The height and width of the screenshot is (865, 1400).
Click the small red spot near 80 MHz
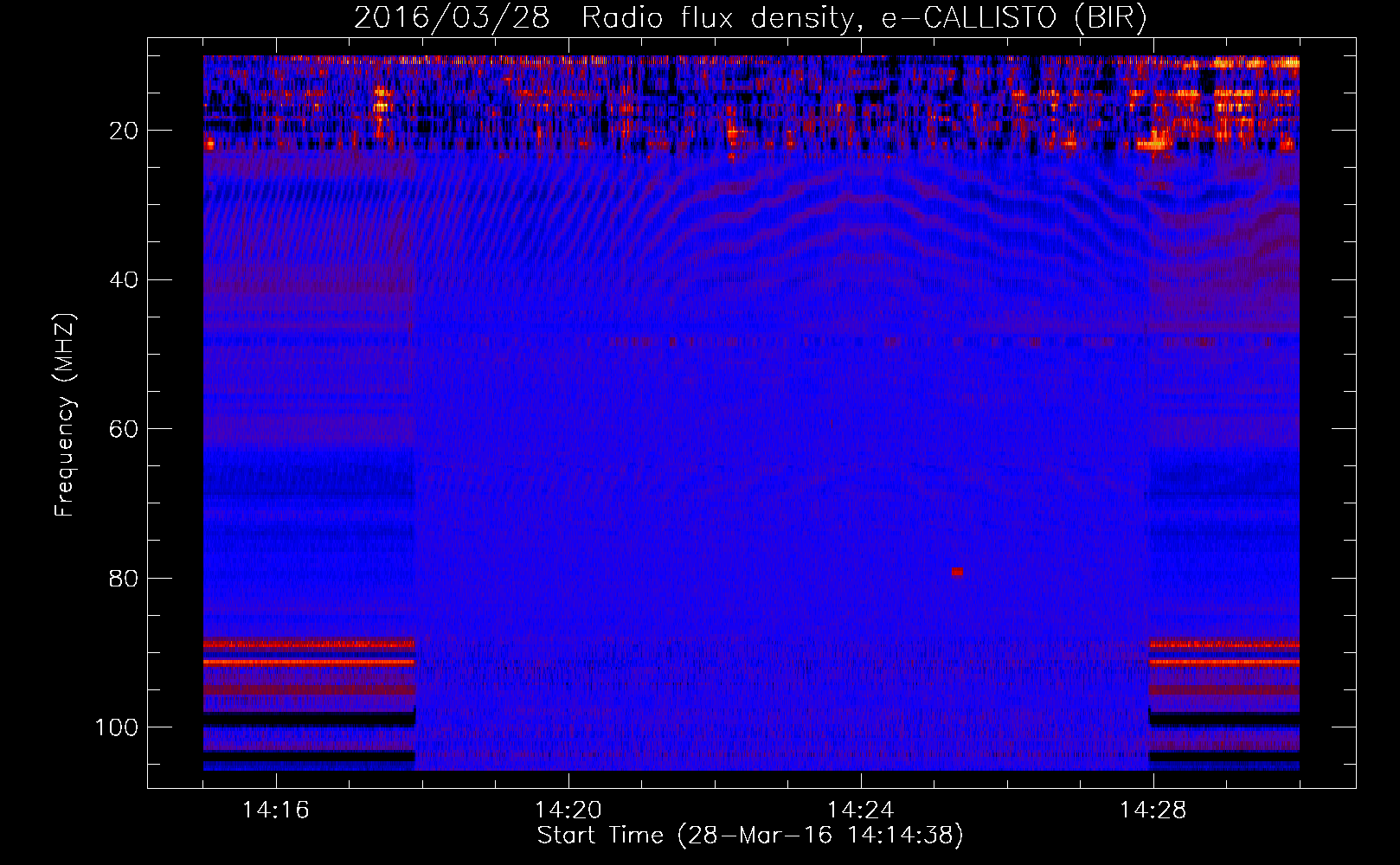pyautogui.click(x=957, y=572)
